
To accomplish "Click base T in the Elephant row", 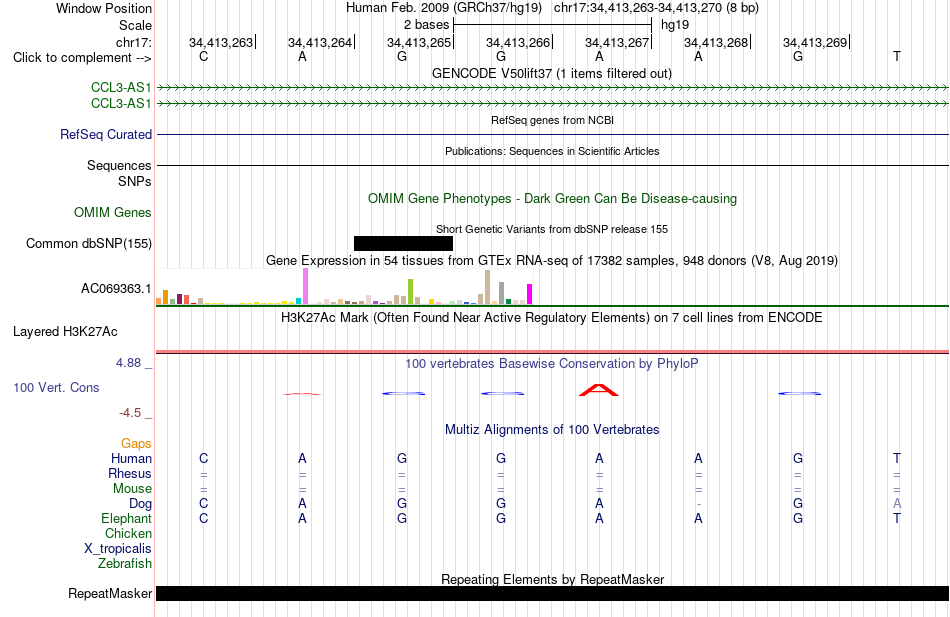I will [897, 518].
